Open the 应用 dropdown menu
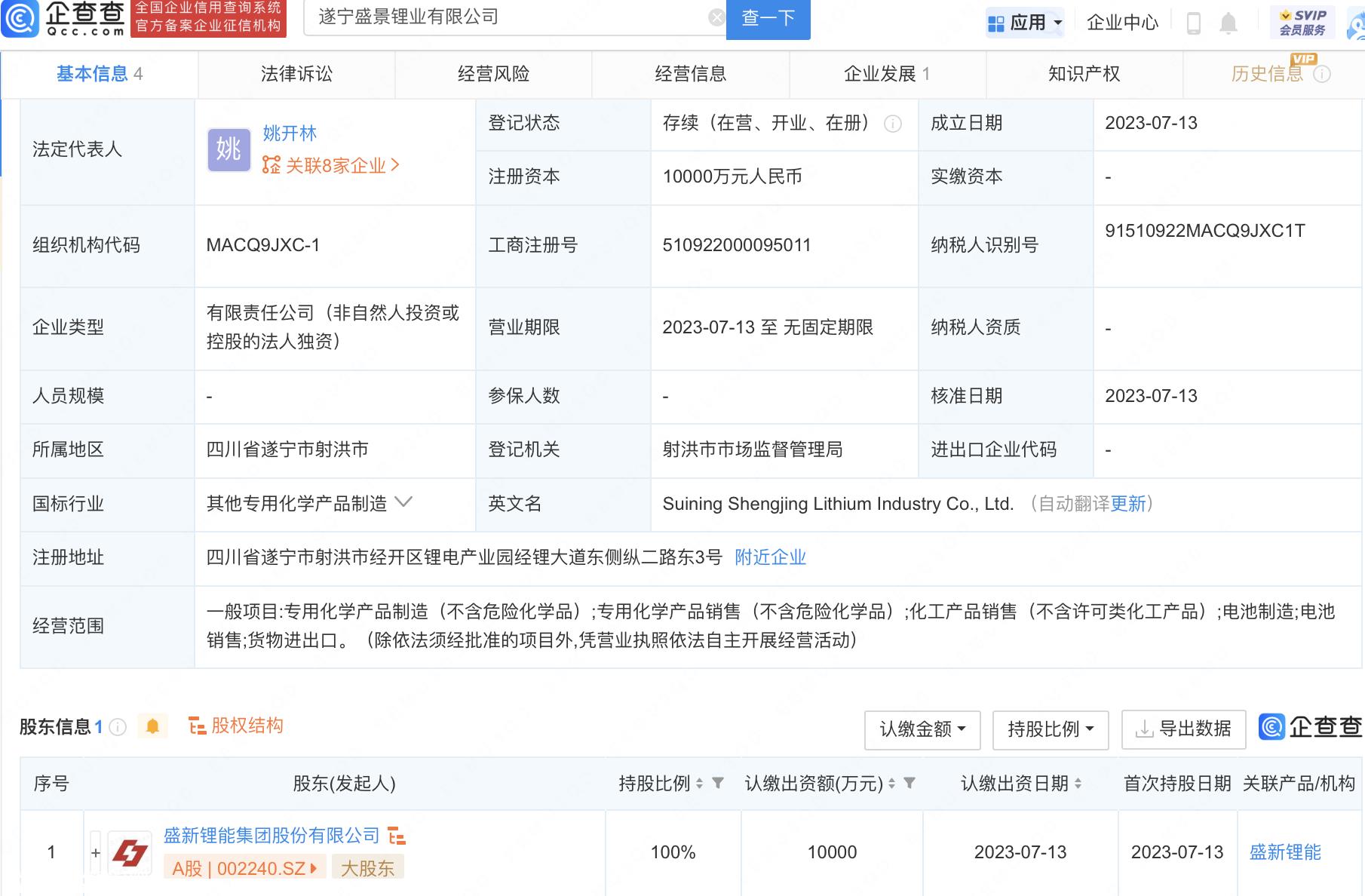Viewport: 1365px width, 896px height. pos(1025,23)
